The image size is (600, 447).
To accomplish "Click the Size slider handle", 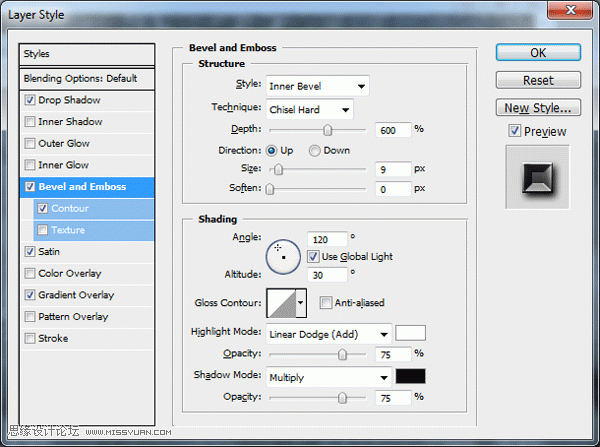I will click(279, 169).
